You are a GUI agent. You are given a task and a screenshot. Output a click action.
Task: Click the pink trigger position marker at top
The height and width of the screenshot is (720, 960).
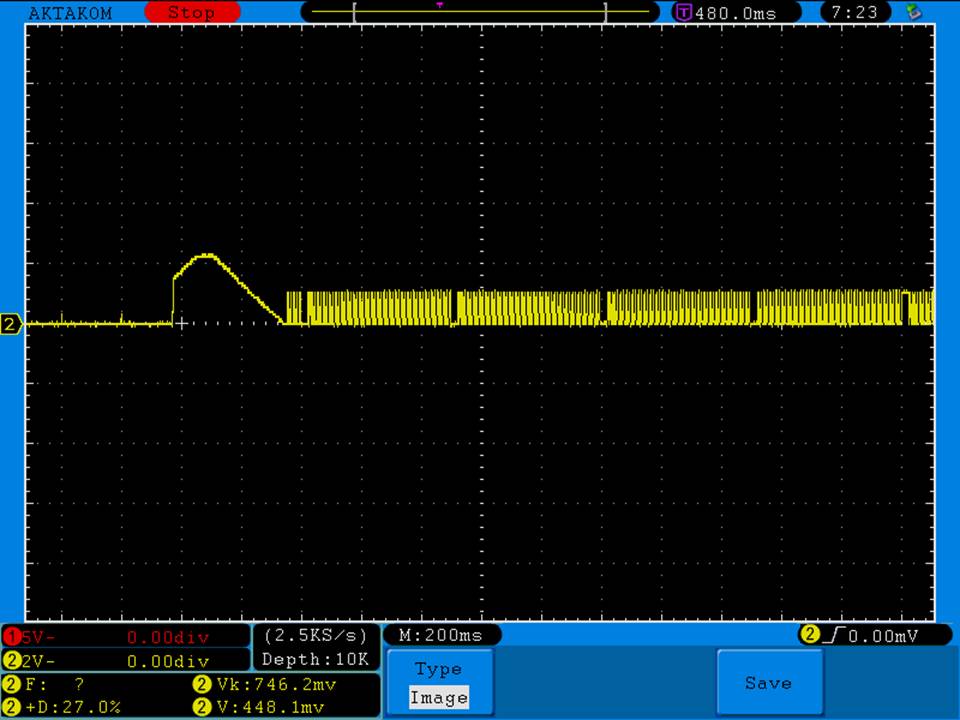(439, 5)
